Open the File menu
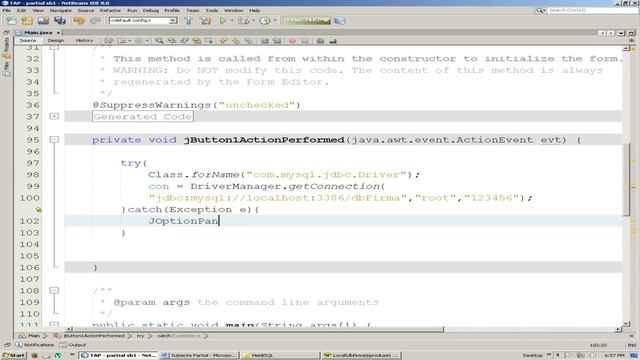Image resolution: width=640 pixels, height=360 pixels. (x=7, y=10)
